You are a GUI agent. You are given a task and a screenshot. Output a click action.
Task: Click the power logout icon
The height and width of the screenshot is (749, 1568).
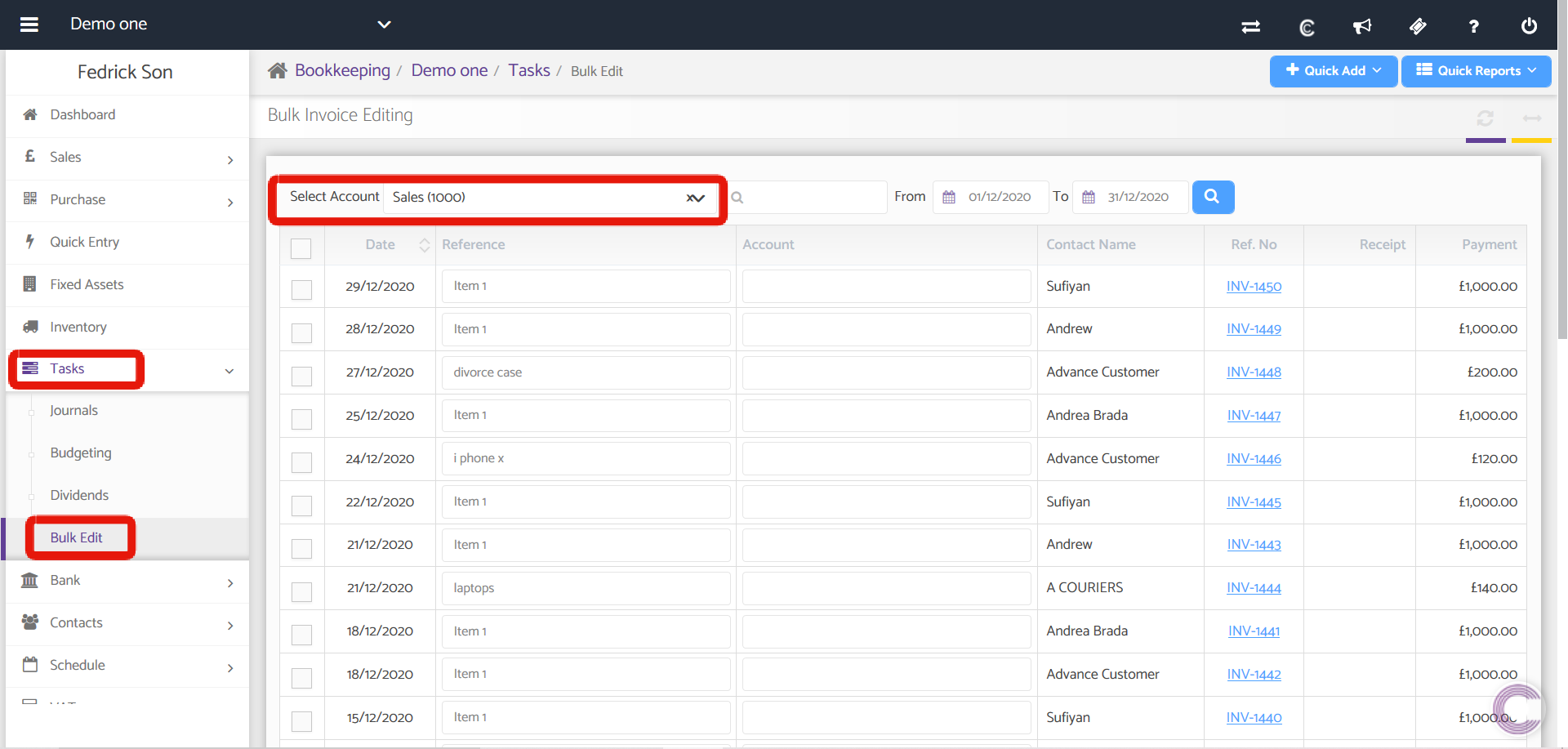tap(1529, 25)
